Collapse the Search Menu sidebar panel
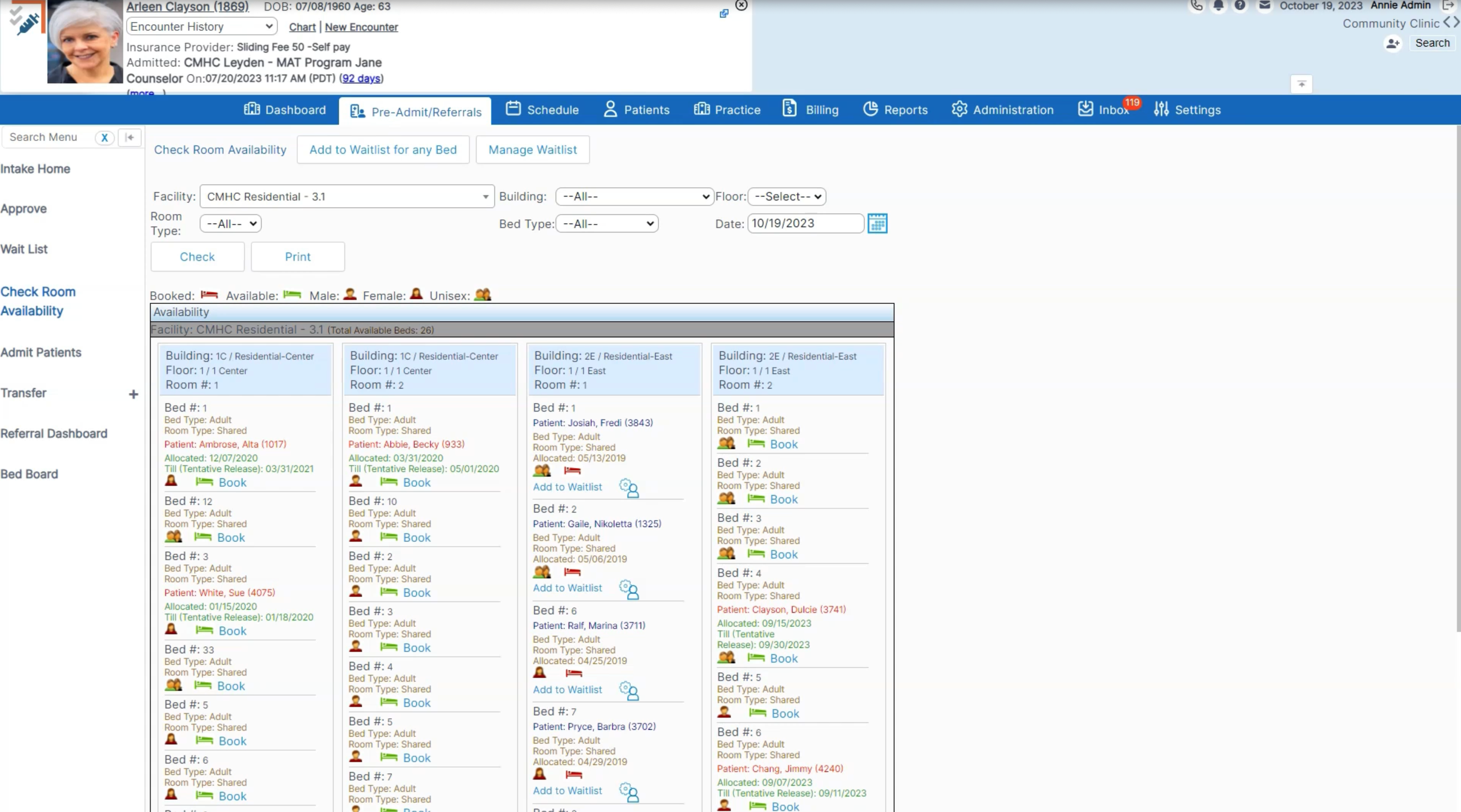Viewport: 1461px width, 812px height. pos(130,137)
